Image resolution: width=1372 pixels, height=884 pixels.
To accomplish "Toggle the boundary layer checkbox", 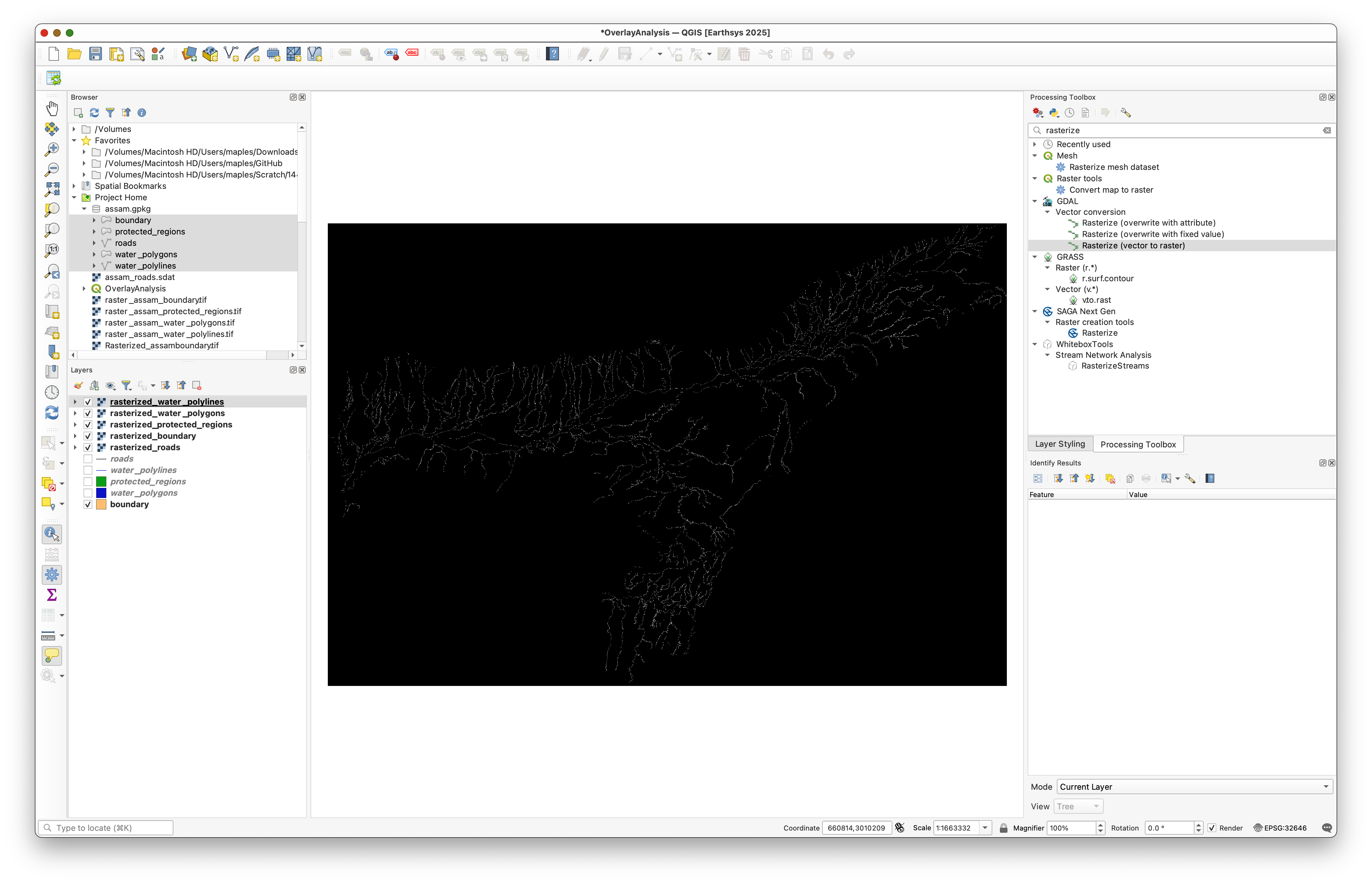I will click(88, 505).
